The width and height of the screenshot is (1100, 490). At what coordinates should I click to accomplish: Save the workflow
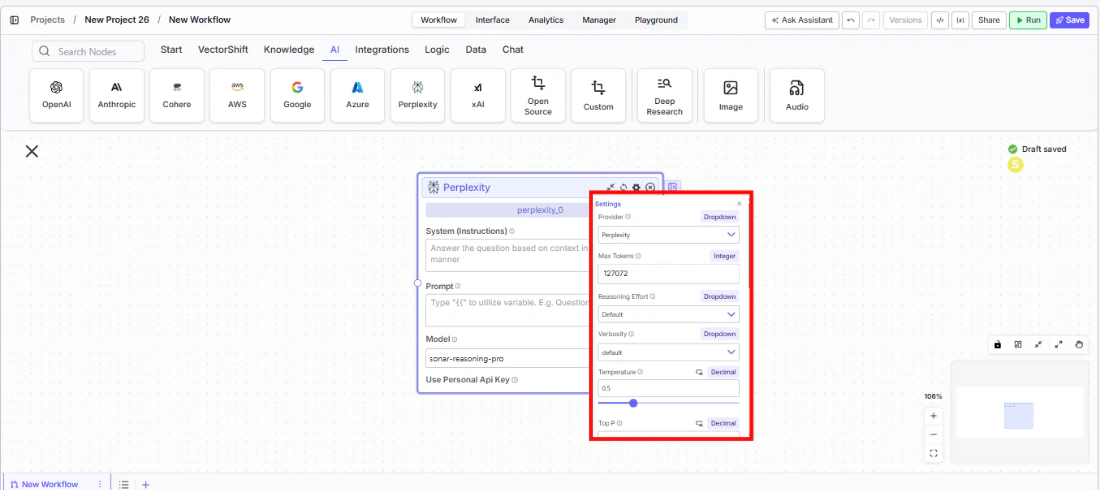pos(1069,20)
